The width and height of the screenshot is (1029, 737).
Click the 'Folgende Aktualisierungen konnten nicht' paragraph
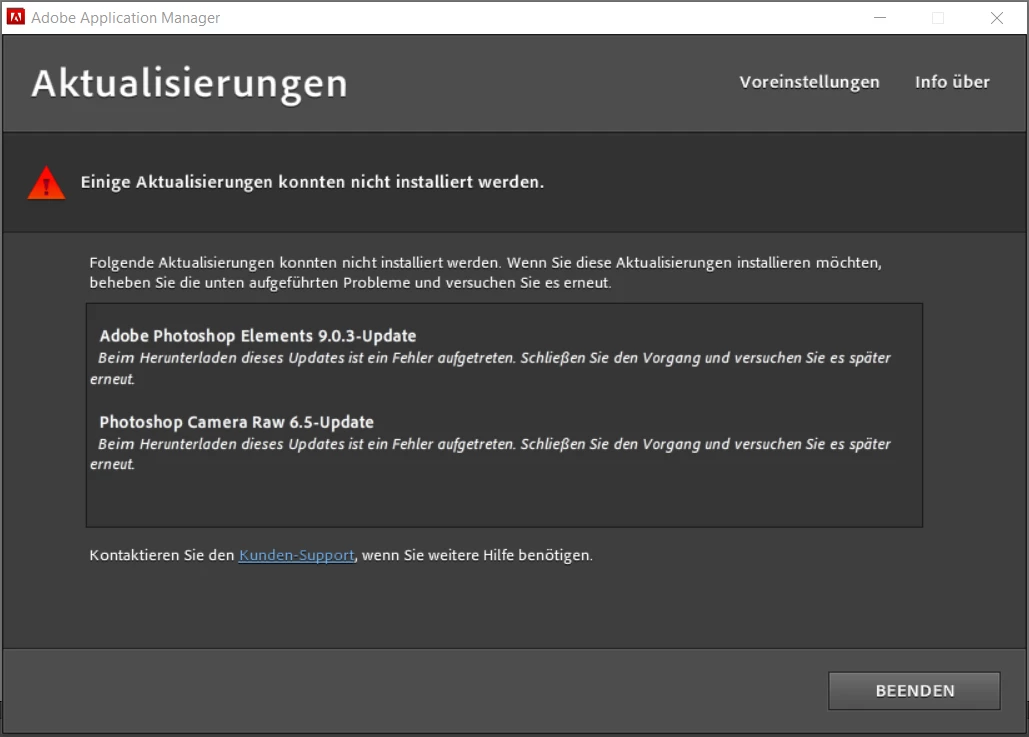tap(486, 272)
